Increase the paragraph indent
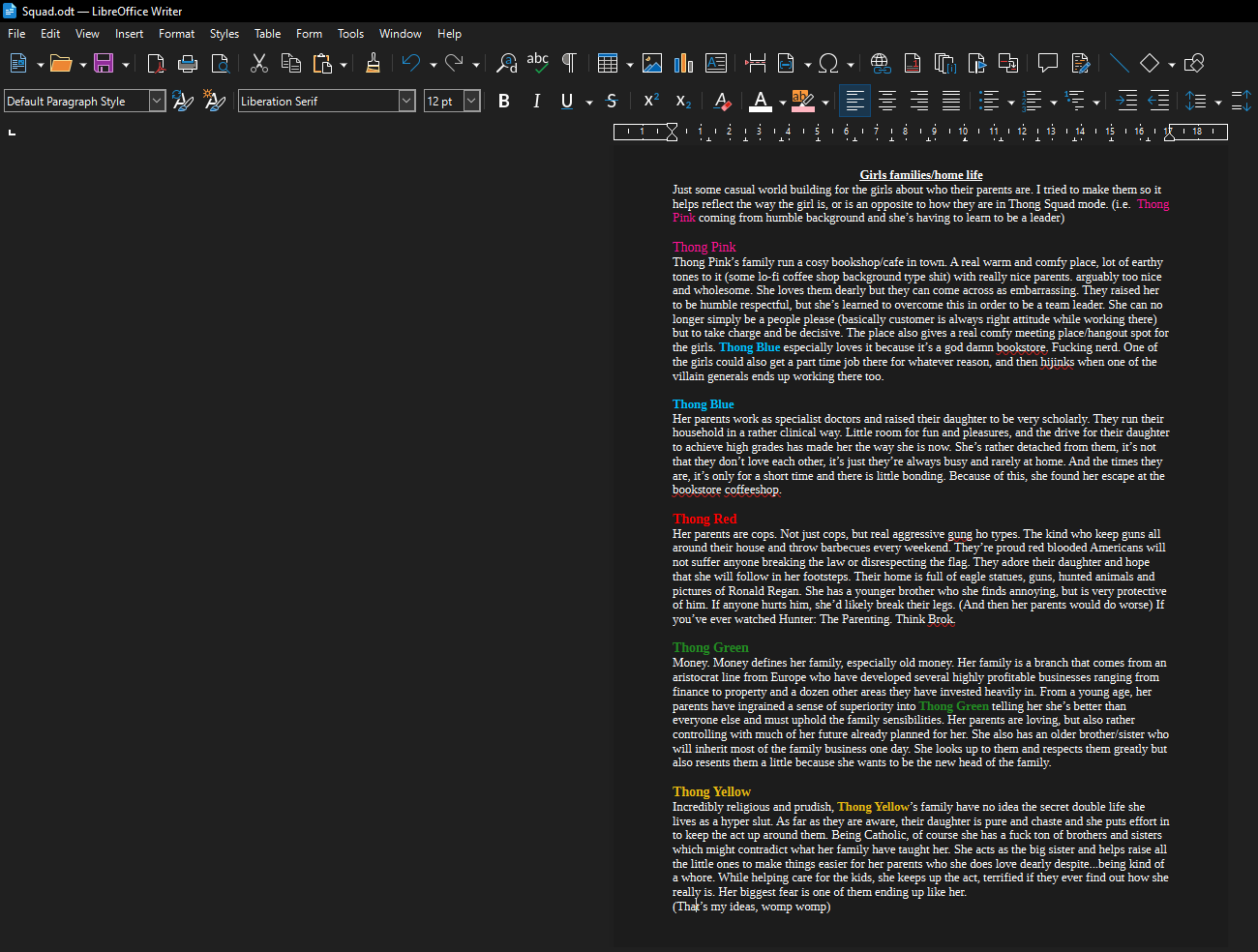Image resolution: width=1258 pixels, height=952 pixels. [x=1127, y=101]
